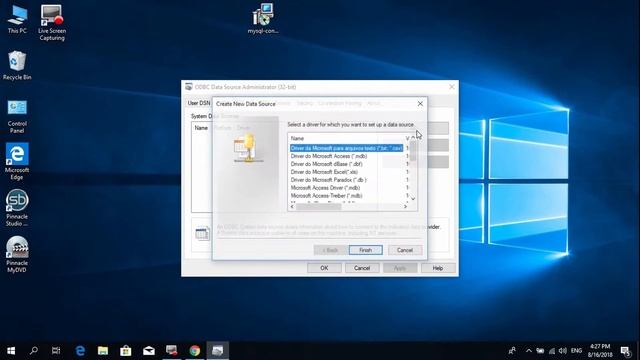Image resolution: width=640 pixels, height=360 pixels.
Task: Close the Create New Data Source dialog
Action: (420, 104)
